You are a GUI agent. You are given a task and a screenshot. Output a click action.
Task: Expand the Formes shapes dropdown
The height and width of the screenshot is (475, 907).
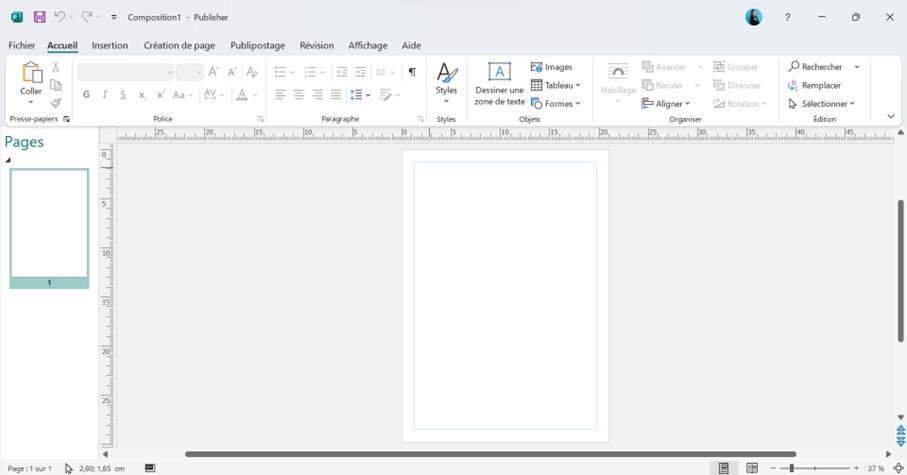click(x=556, y=103)
